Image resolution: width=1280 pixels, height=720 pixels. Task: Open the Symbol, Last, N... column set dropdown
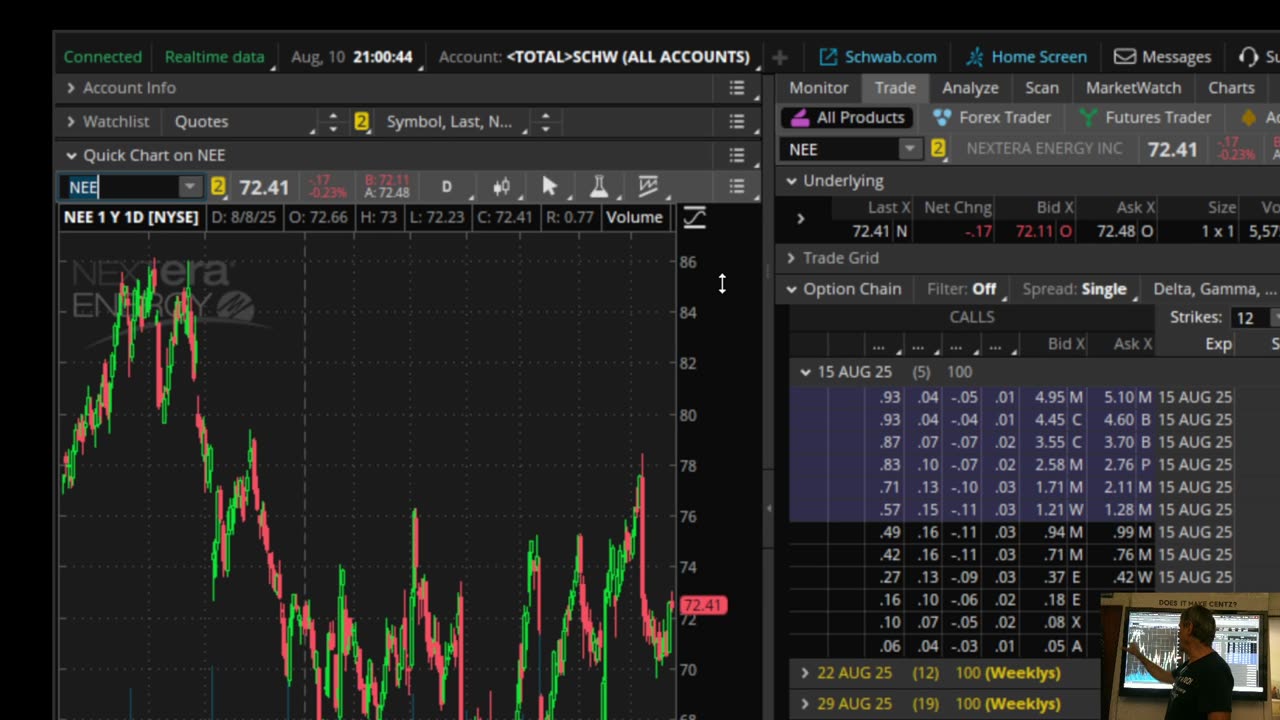point(456,122)
